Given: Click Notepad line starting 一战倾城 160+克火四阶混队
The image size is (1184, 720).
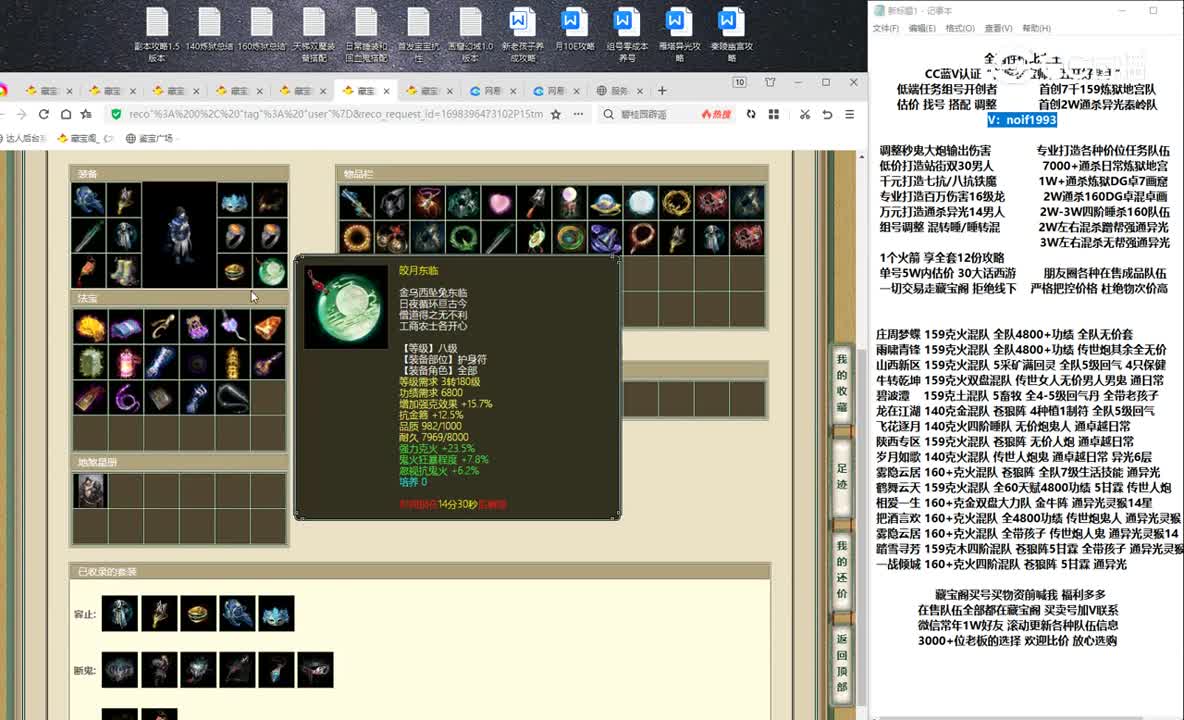Looking at the screenshot, I should point(1001,564).
